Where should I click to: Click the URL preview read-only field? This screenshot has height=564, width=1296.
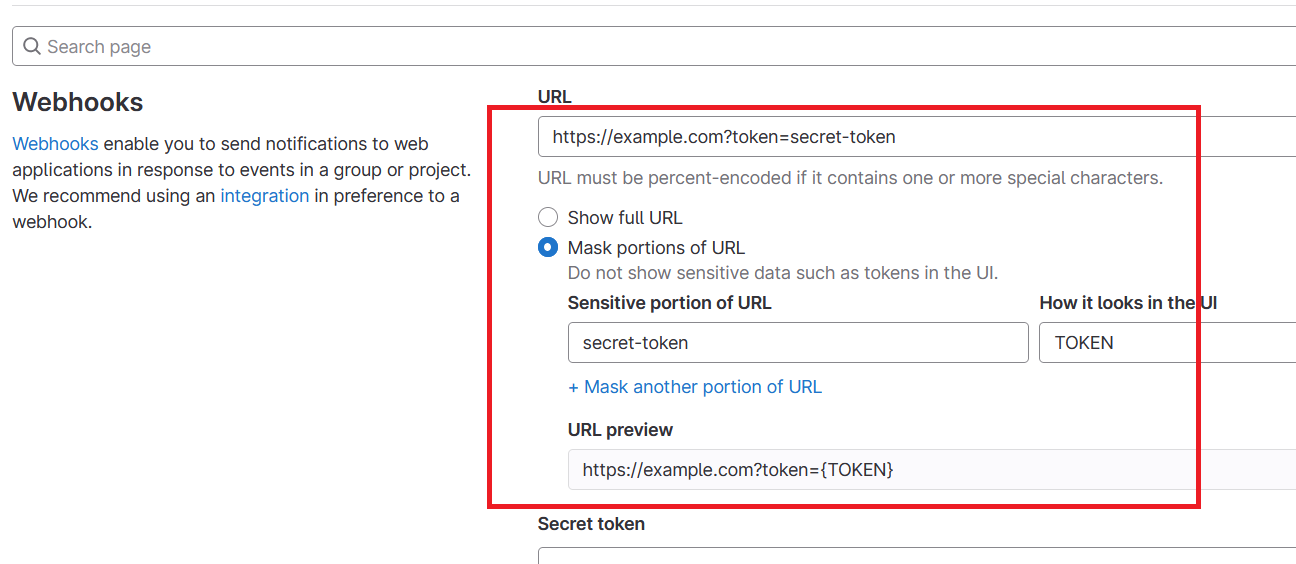point(900,469)
